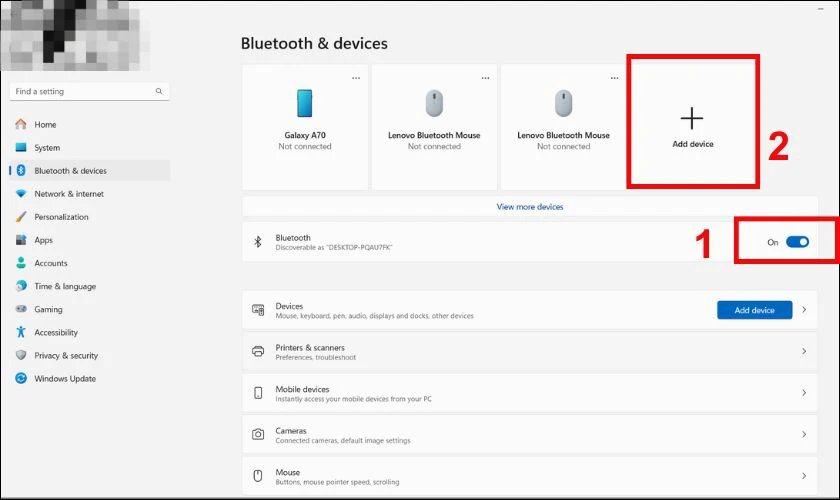
Task: Click the Discoverable as DESKTOP-PQAU7FK text
Action: point(334,248)
